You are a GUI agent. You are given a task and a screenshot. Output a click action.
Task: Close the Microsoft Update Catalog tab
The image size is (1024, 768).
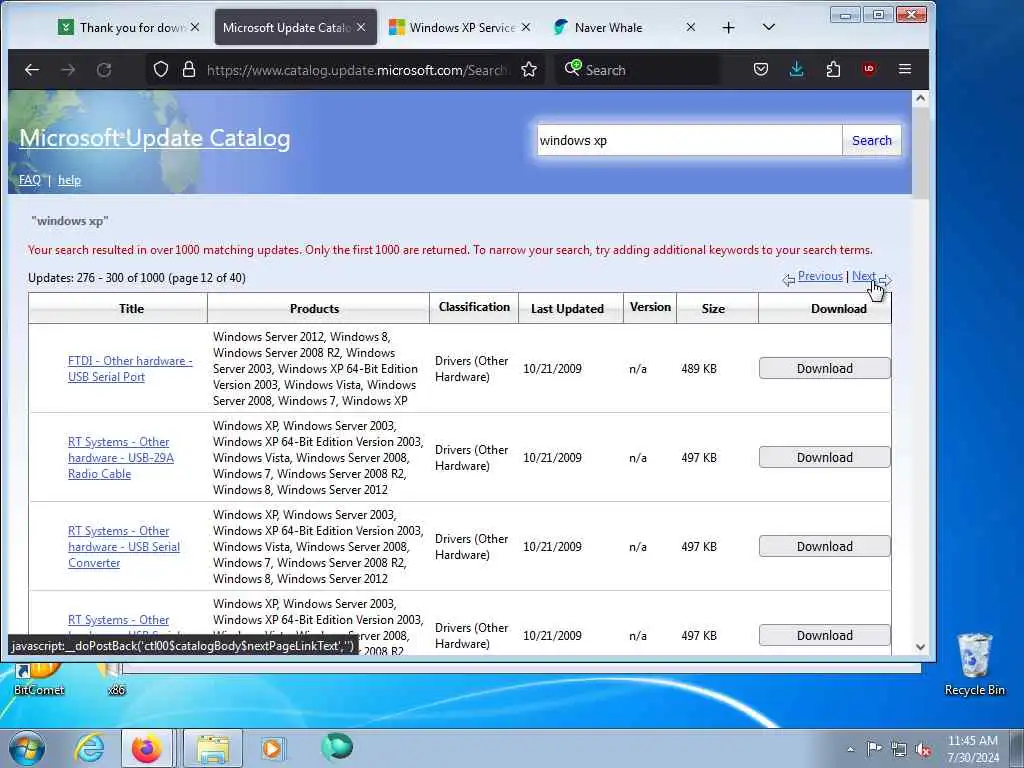coord(361,27)
